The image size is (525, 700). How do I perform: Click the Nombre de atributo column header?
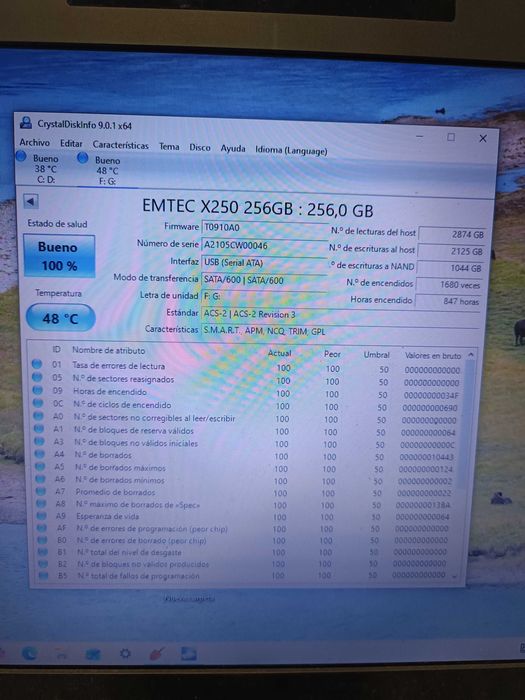pos(109,350)
